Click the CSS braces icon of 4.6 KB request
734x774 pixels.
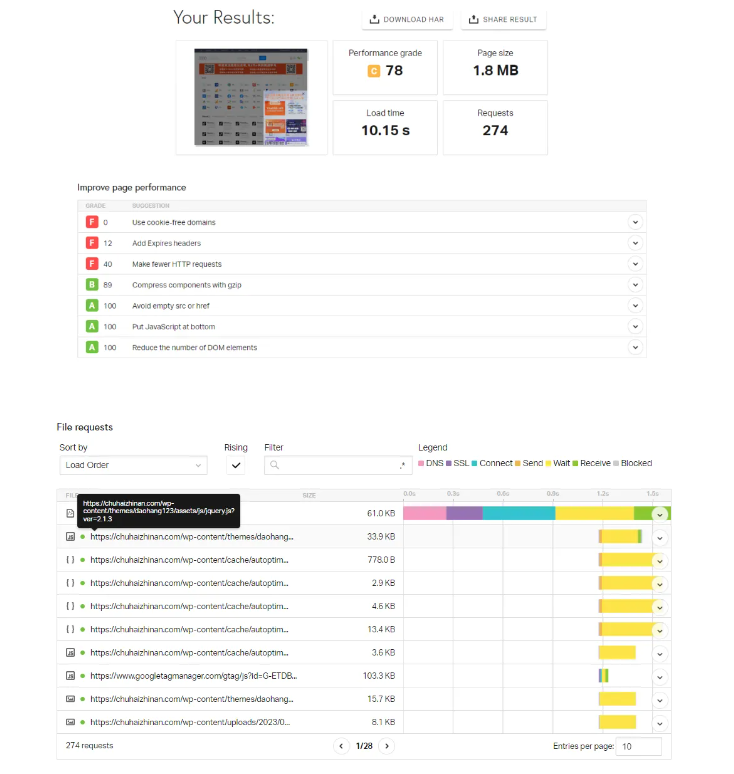coord(70,606)
